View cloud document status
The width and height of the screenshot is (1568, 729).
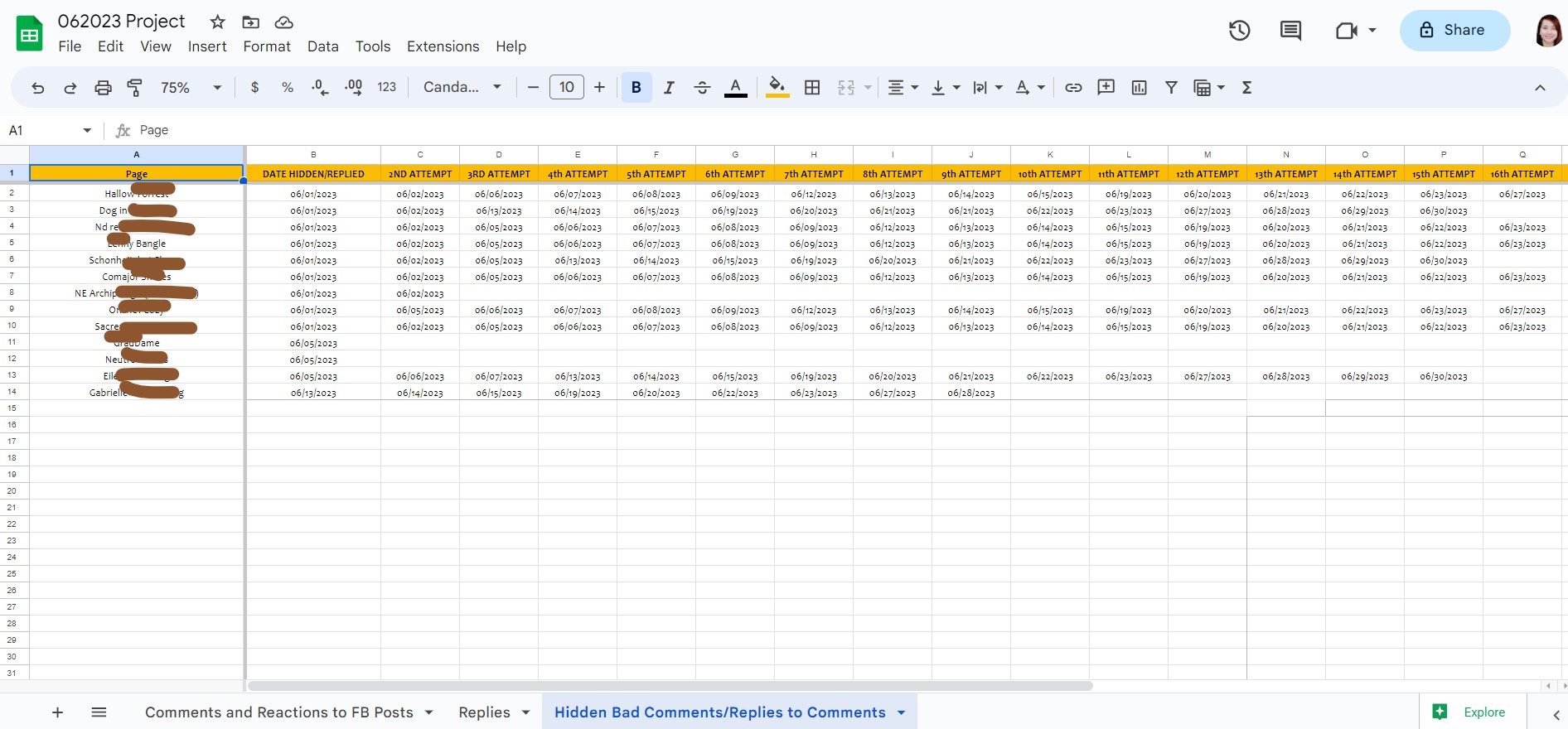tap(284, 22)
